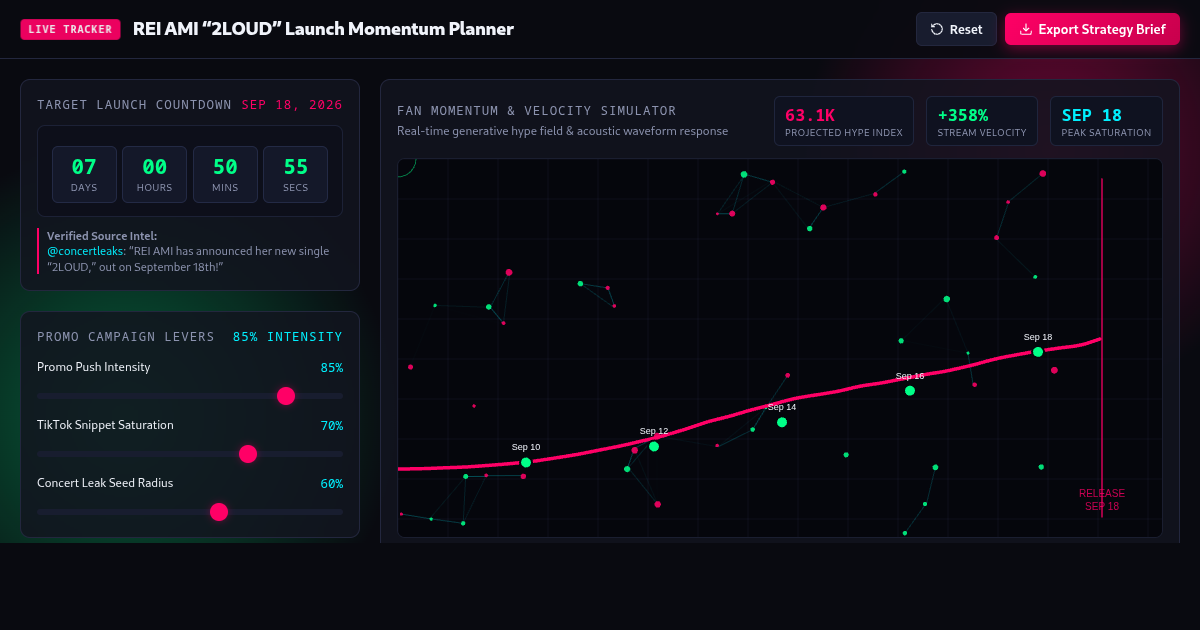The height and width of the screenshot is (630, 1200).
Task: Click the download icon in Export Strategy Brief
Action: [x=1025, y=29]
